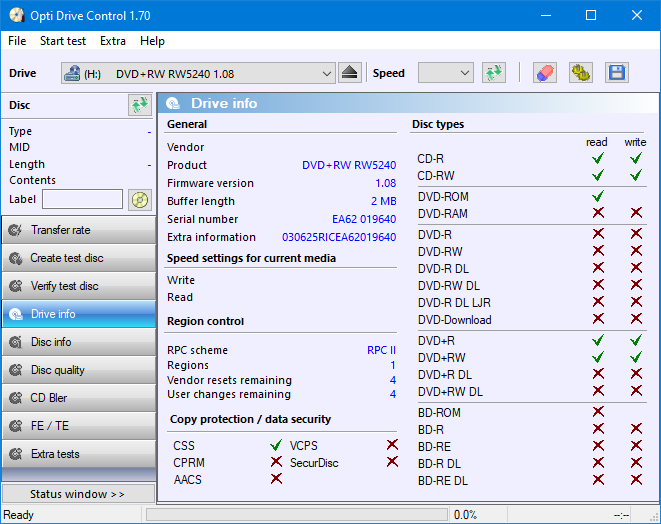Click the disc Label input field

click(x=83, y=199)
